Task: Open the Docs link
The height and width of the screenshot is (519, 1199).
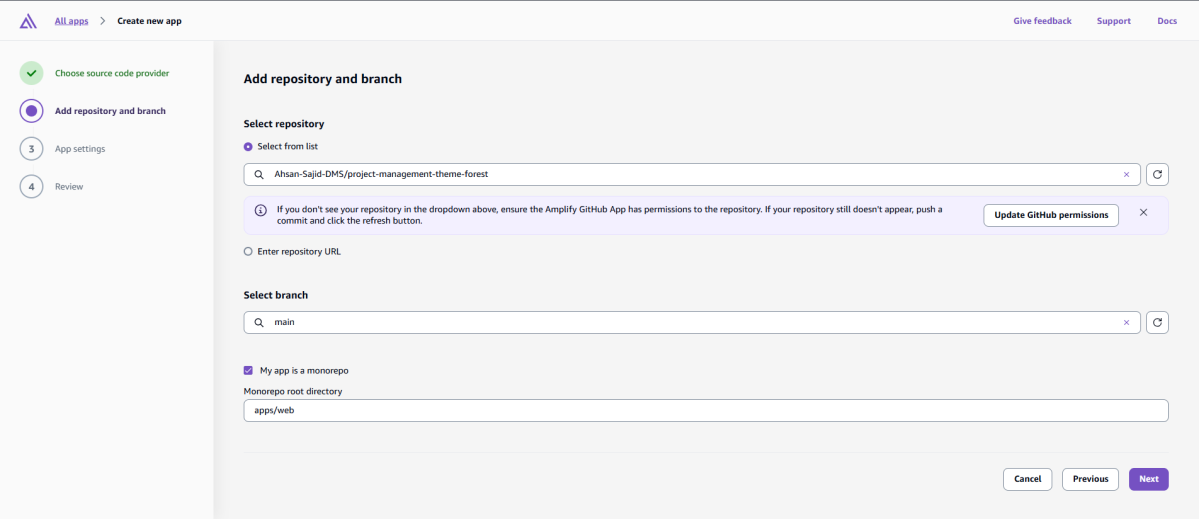Action: 1167,21
